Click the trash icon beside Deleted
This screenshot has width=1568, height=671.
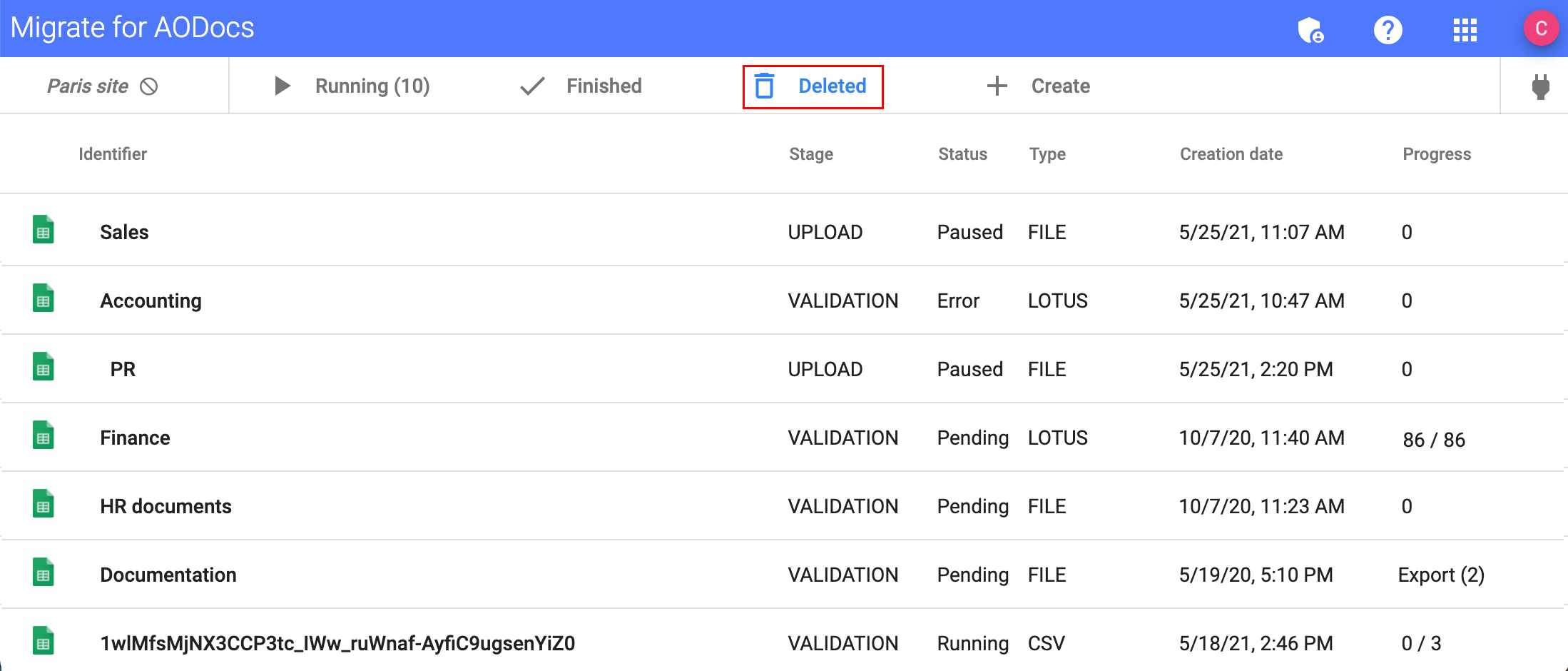[x=765, y=86]
